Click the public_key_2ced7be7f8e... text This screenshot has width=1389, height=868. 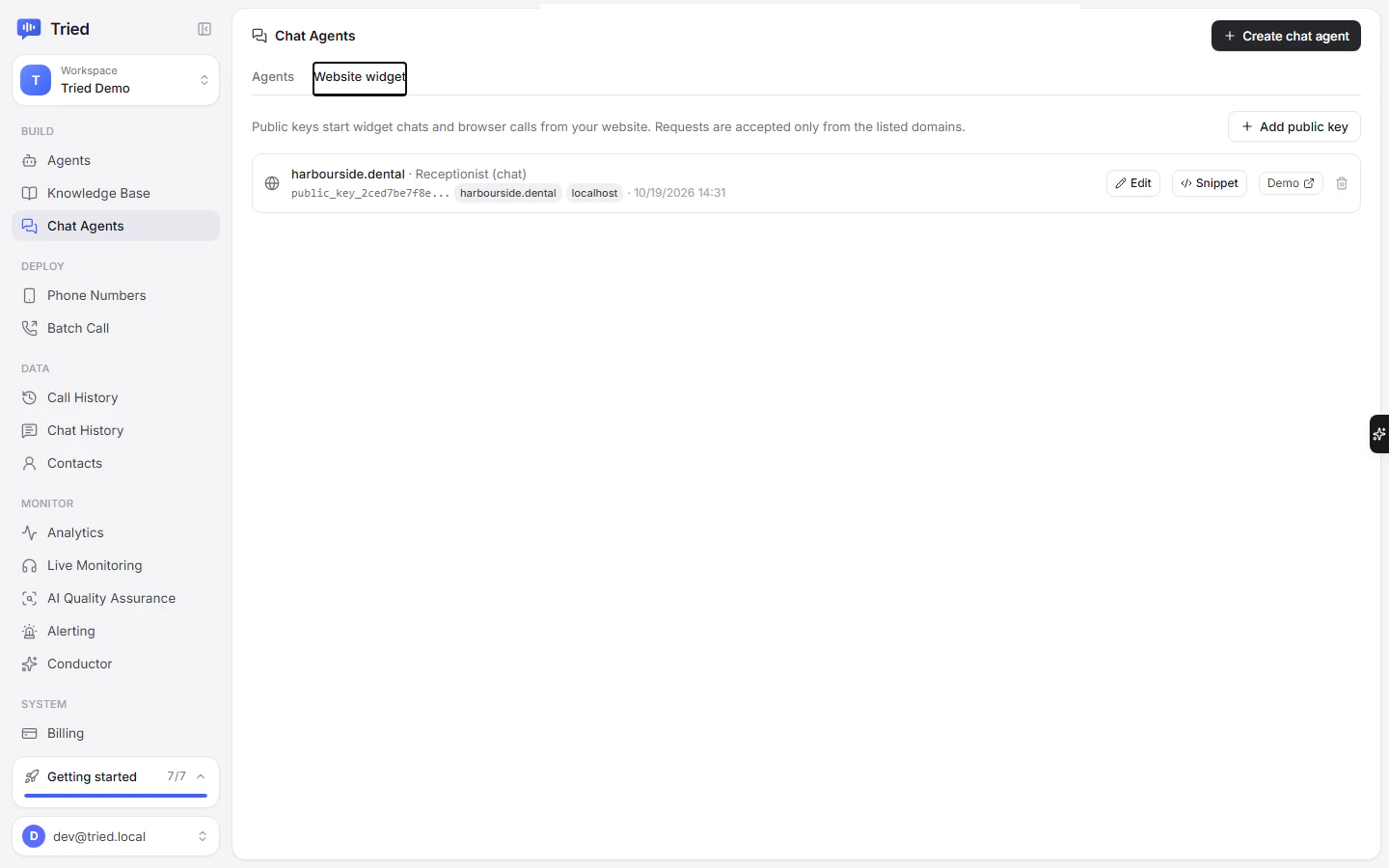tap(370, 193)
